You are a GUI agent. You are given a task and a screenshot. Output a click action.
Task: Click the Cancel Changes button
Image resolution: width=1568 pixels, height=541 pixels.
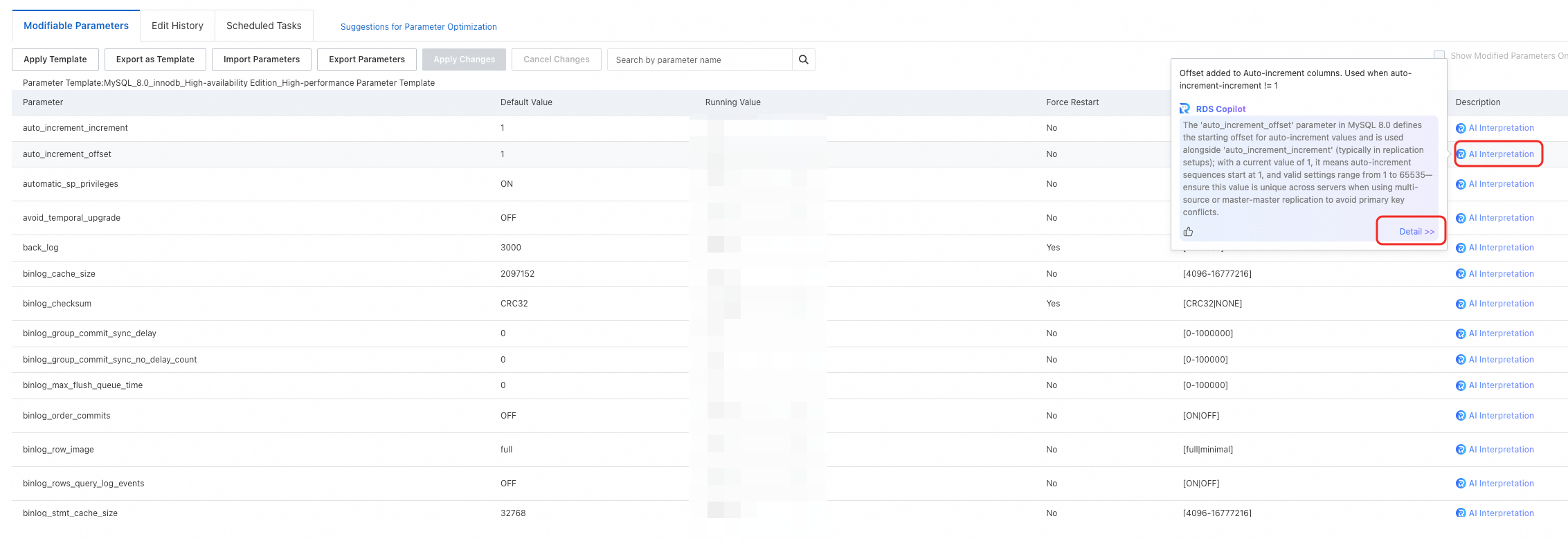(x=557, y=59)
